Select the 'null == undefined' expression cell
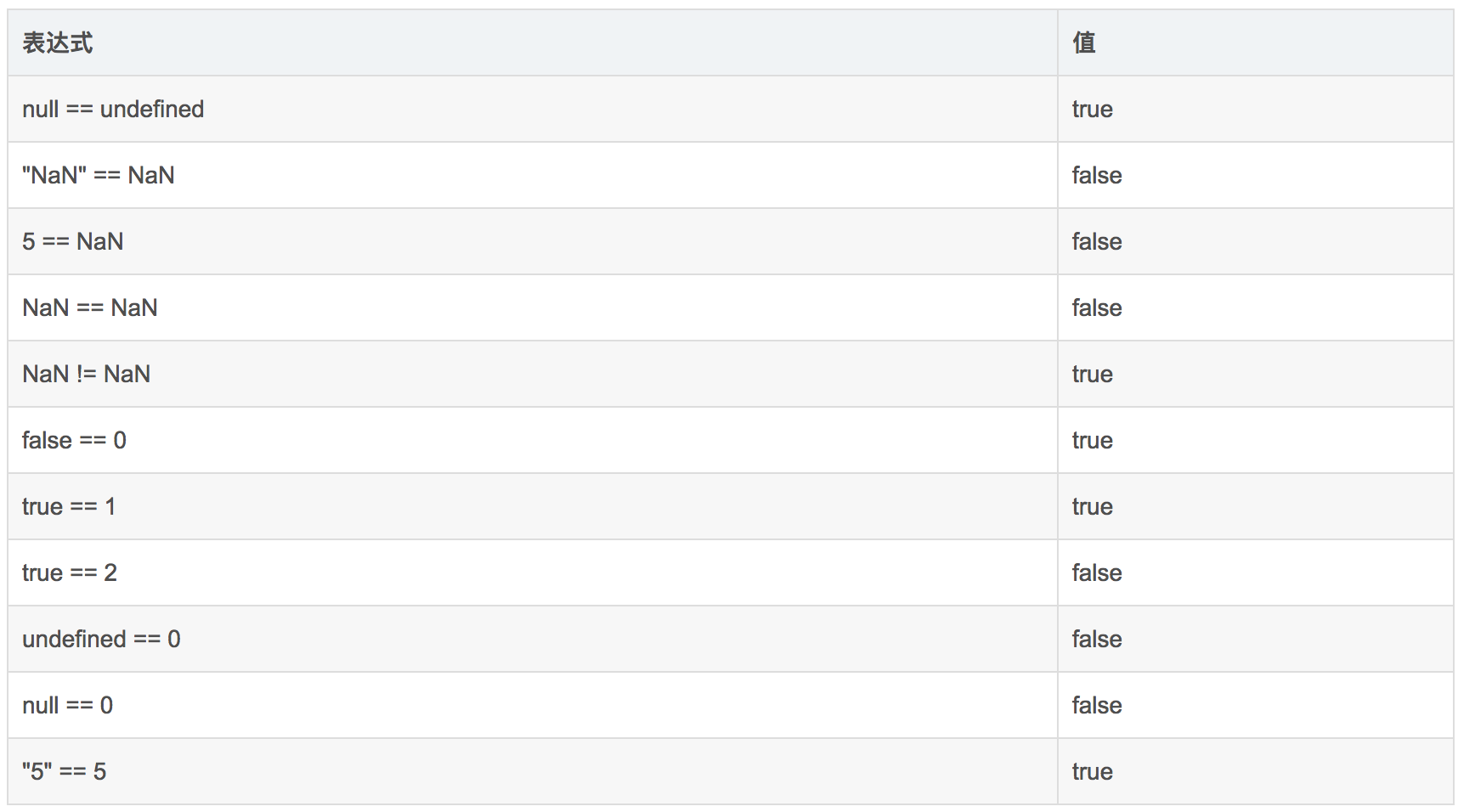This screenshot has height=812, width=1458. (113, 110)
